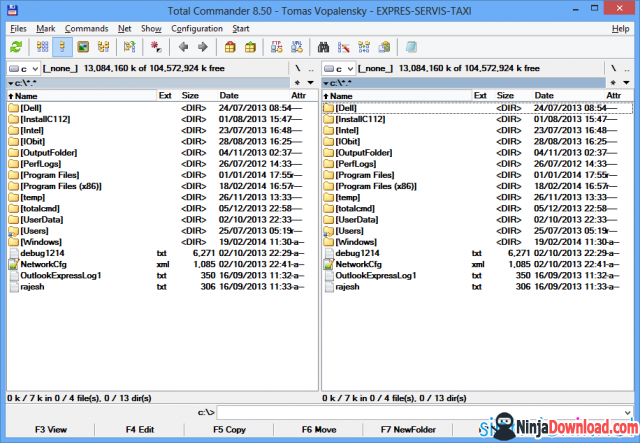The height and width of the screenshot is (443, 640).
Task: Open Find files with binoculars icon
Action: [323, 47]
